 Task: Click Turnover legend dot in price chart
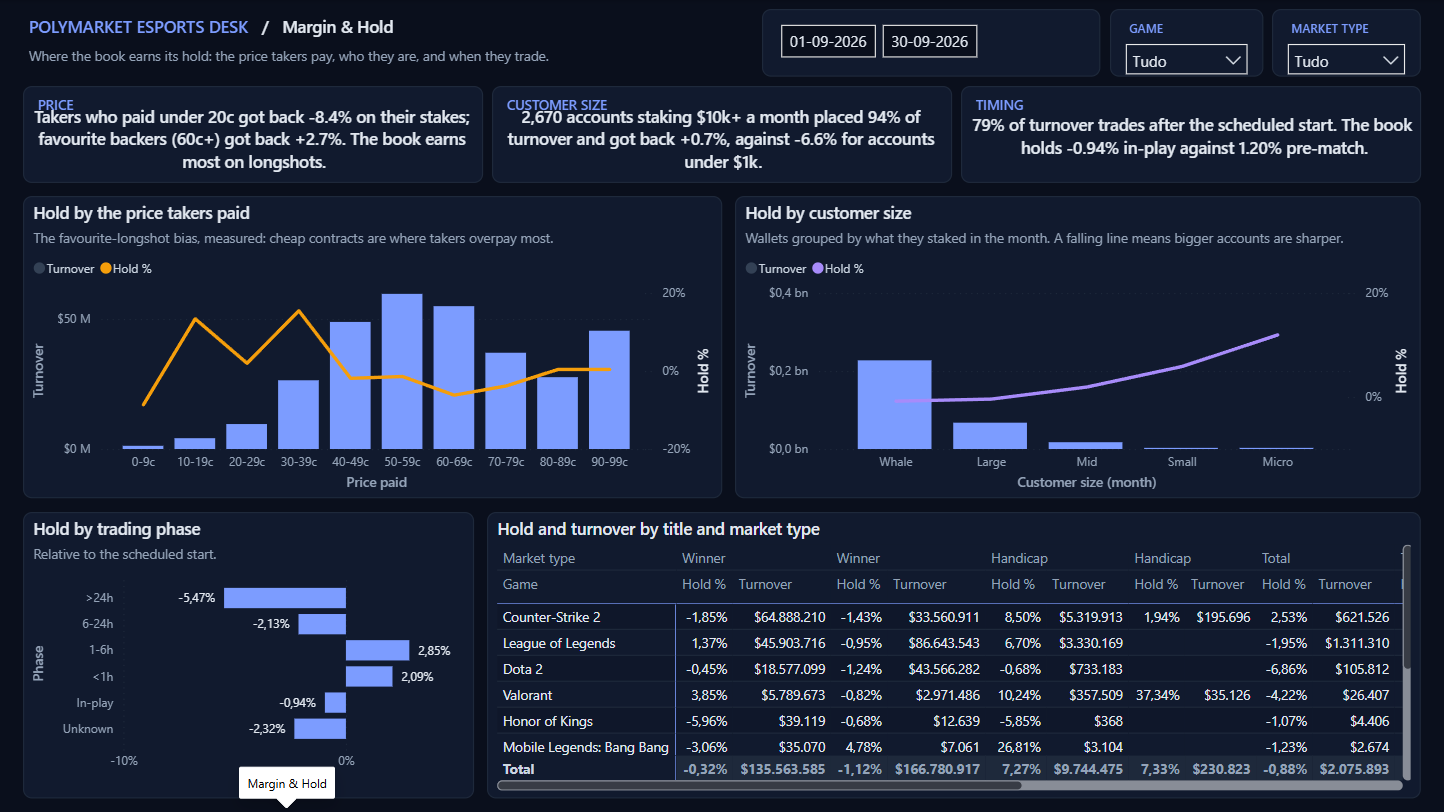click(39, 269)
